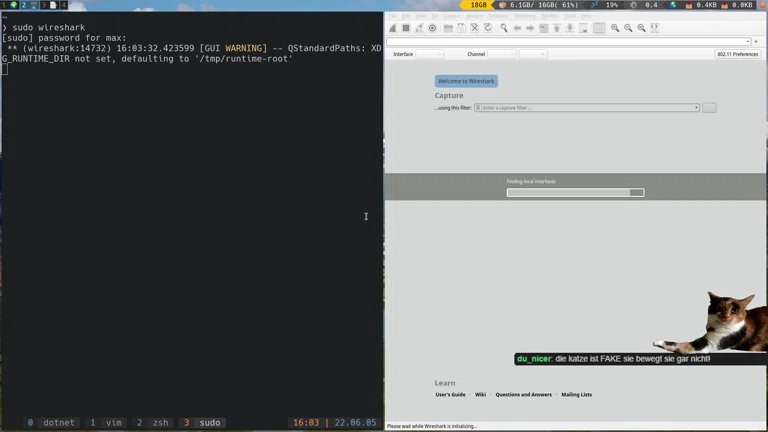Click the 6.1GB/16GB memory usage indicator
This screenshot has height=432, width=768.
tap(539, 5)
